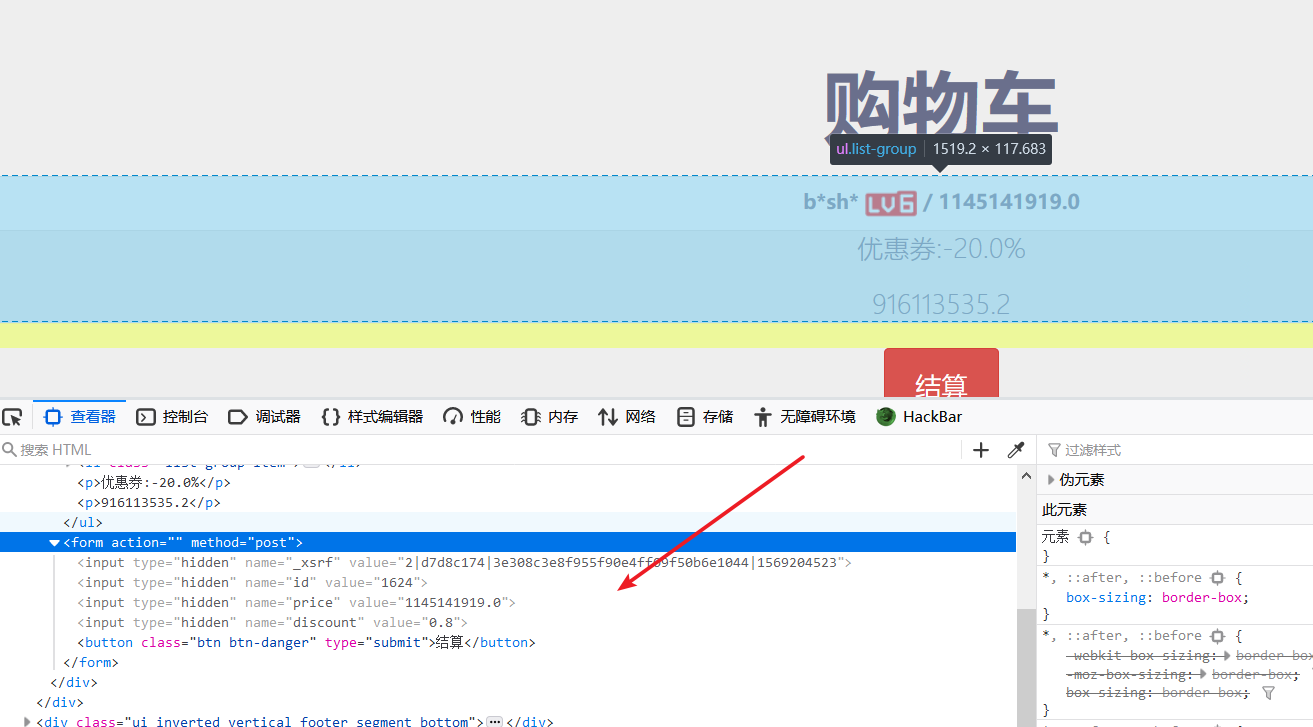Open the HackBar panel

point(919,417)
